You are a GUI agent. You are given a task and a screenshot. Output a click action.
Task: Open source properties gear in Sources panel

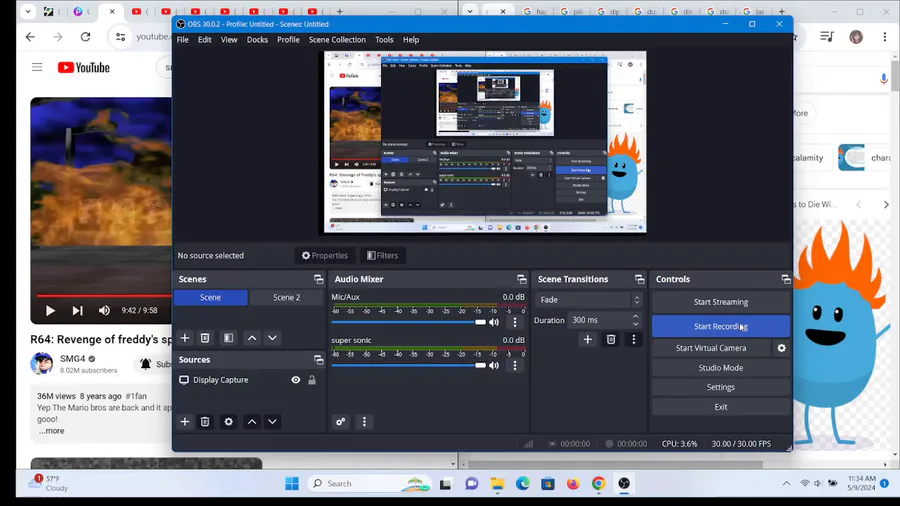pos(228,422)
